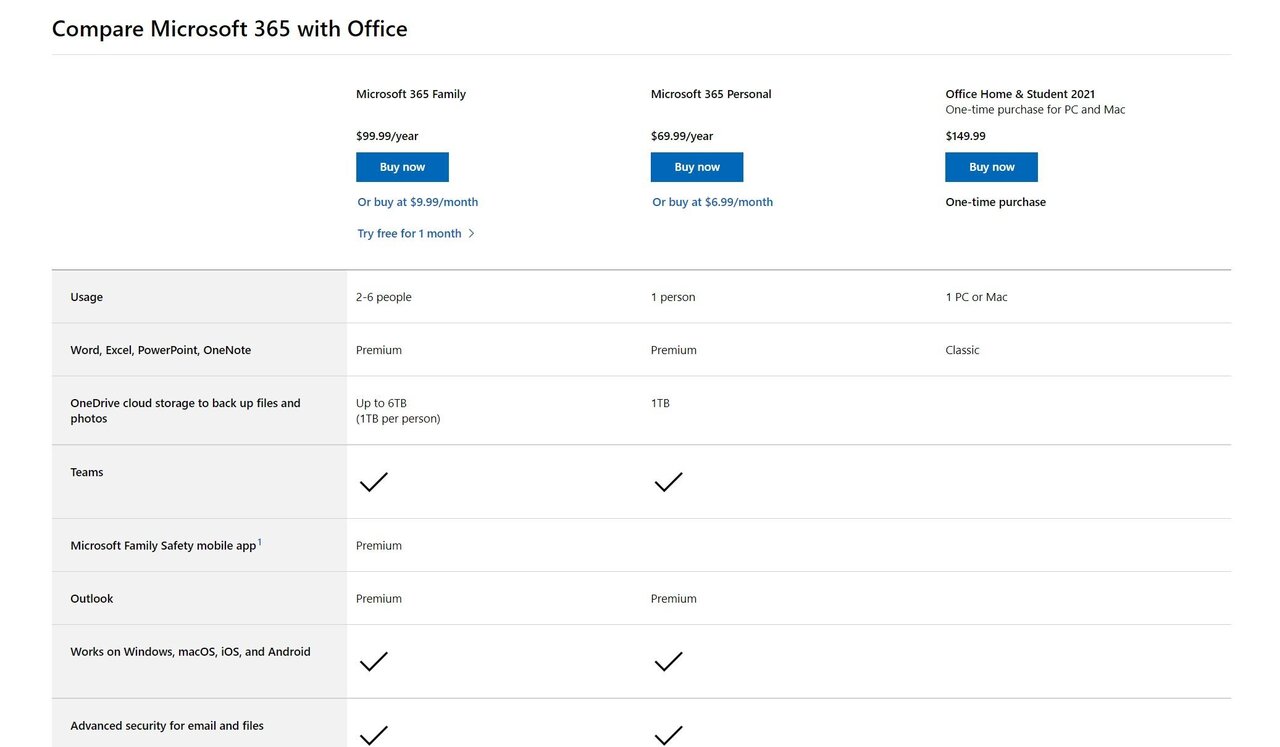Click the Teams checkmark under Microsoft 365 Family
This screenshot has width=1280, height=747.
[x=373, y=482]
